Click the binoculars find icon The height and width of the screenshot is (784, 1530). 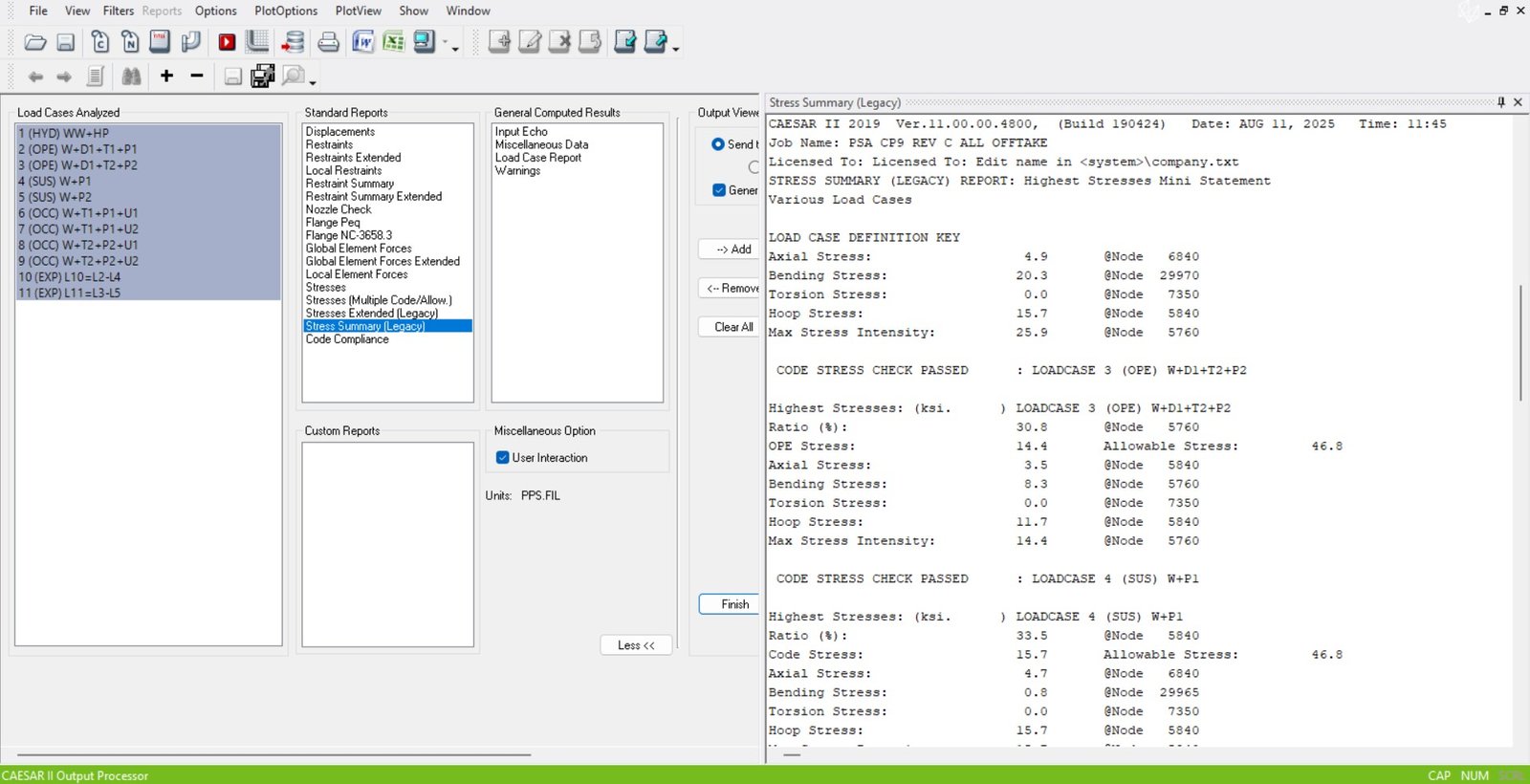131,76
